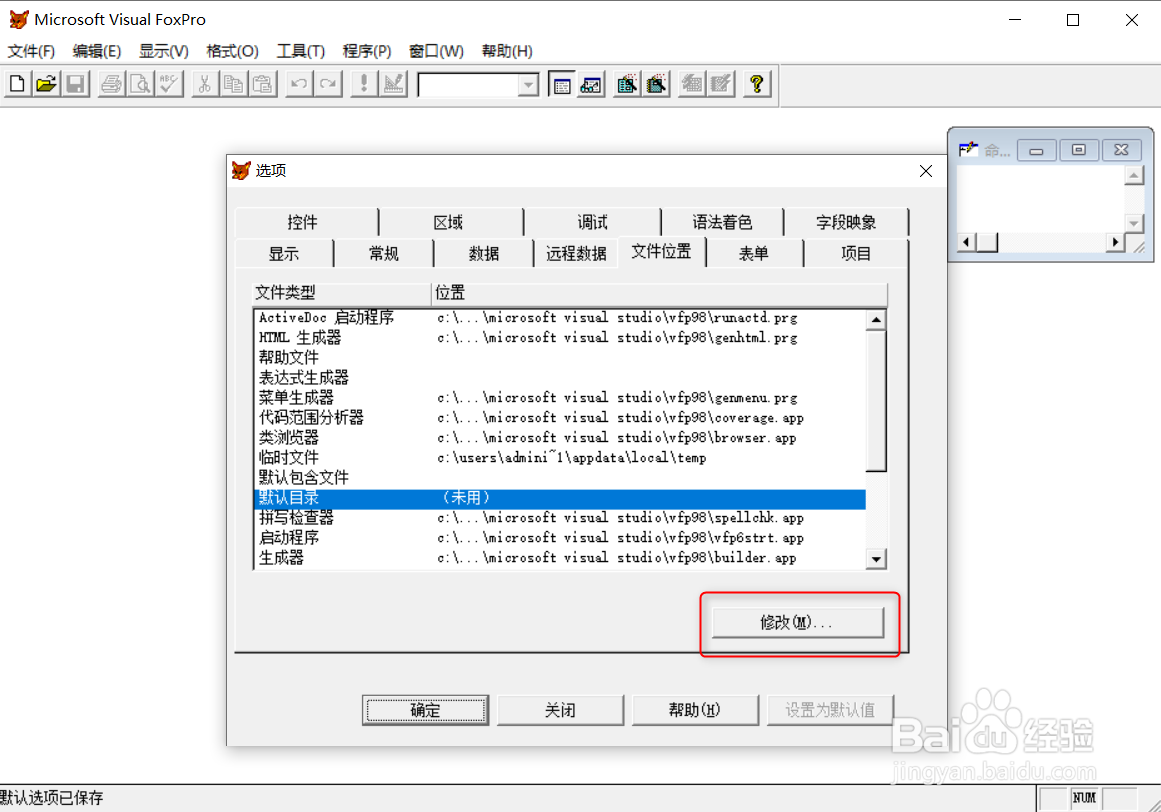Click the 帮助(H) button in the dialog

click(x=695, y=711)
